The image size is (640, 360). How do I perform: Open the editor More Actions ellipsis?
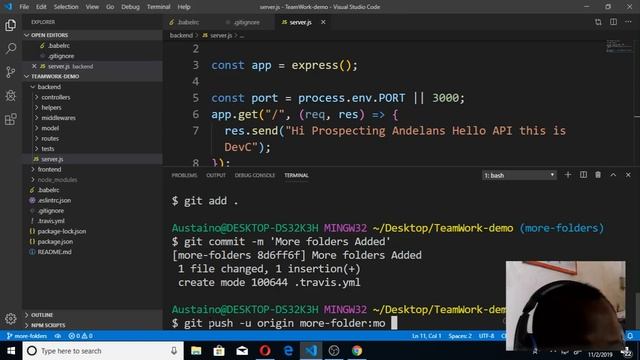click(x=628, y=22)
